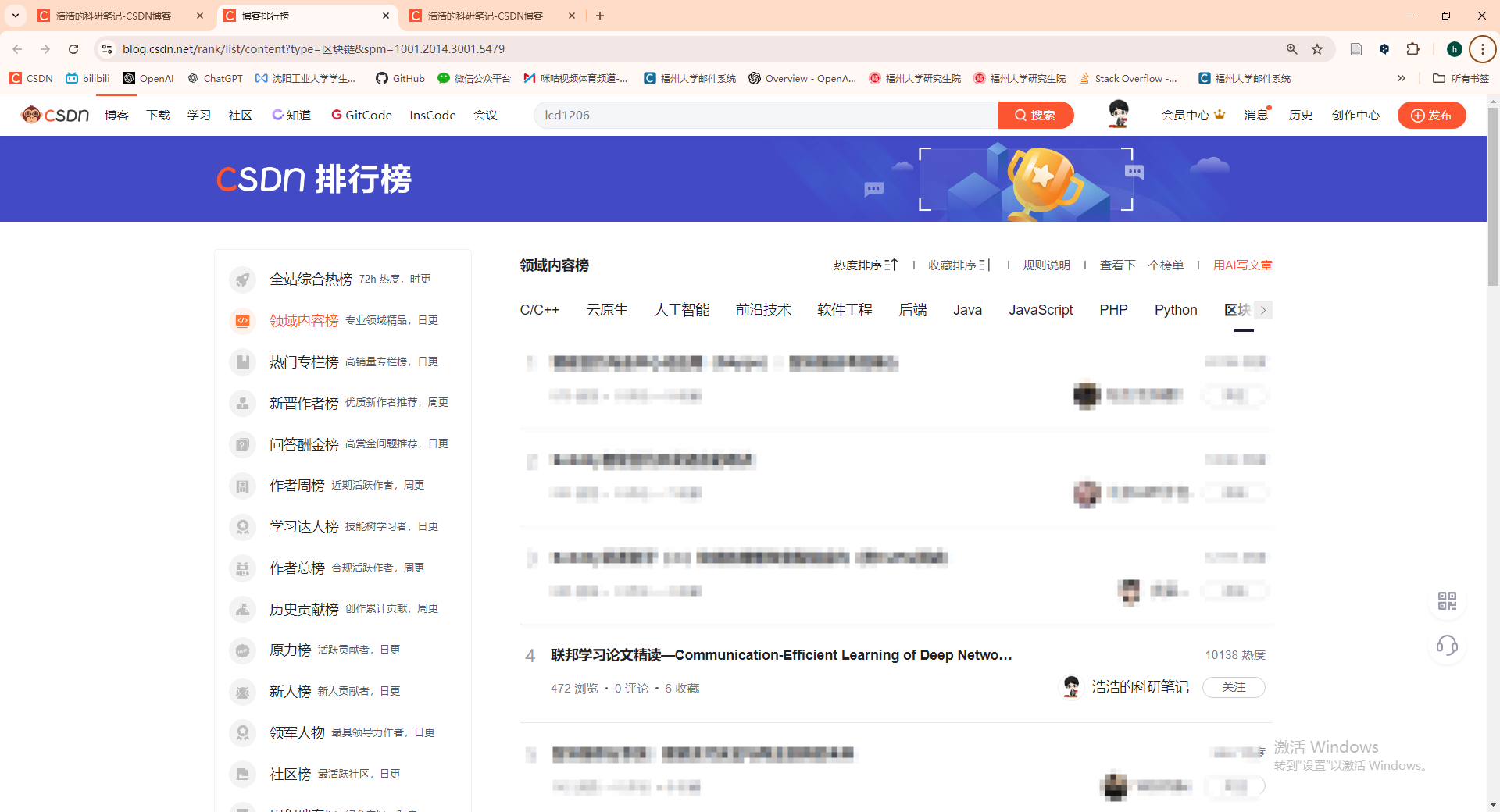Click the question icon beside 问答酬金榜
This screenshot has height=812, width=1500.
[x=243, y=445]
